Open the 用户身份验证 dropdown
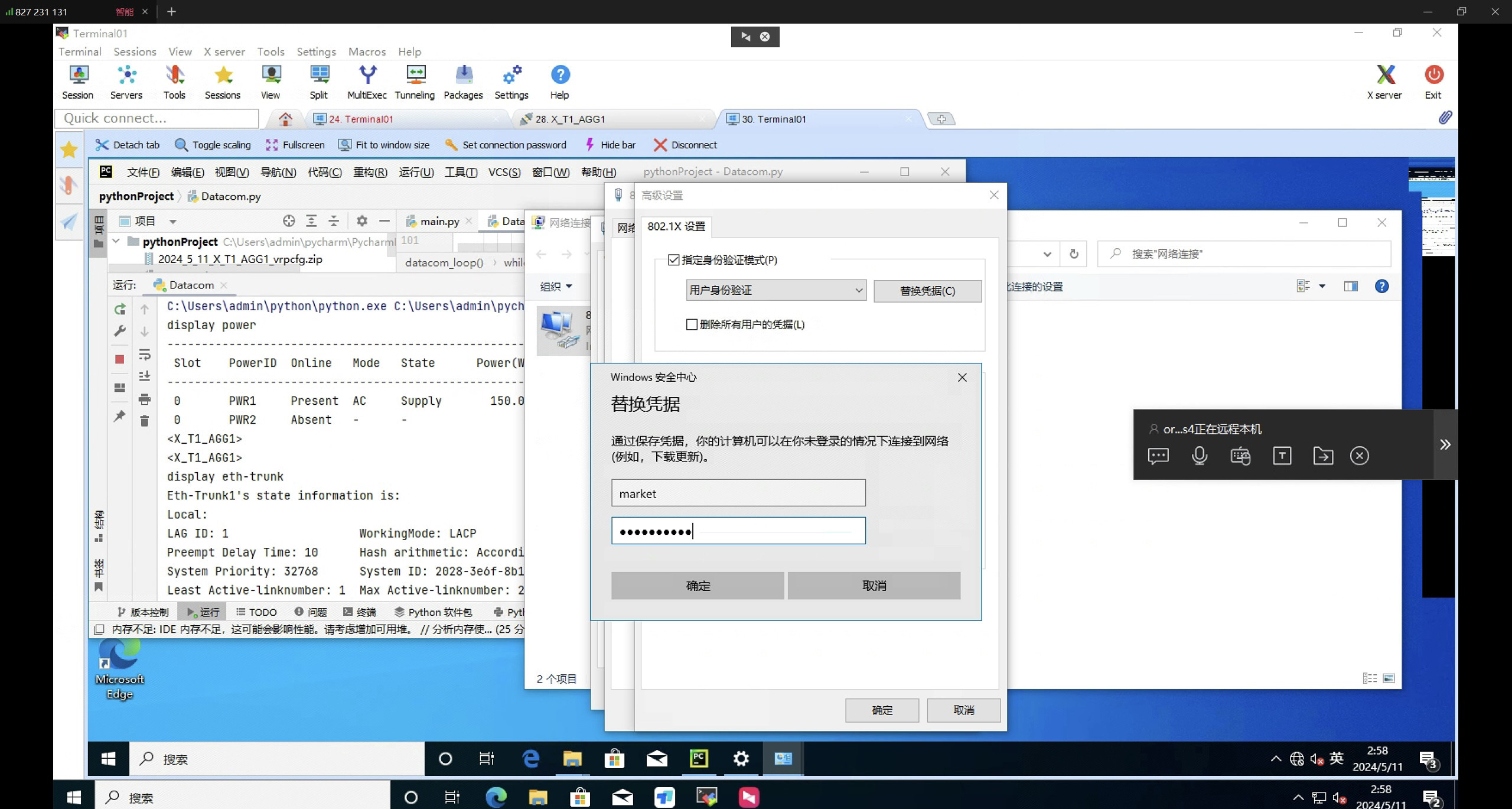Screen dimensions: 1512x809 (776, 290)
